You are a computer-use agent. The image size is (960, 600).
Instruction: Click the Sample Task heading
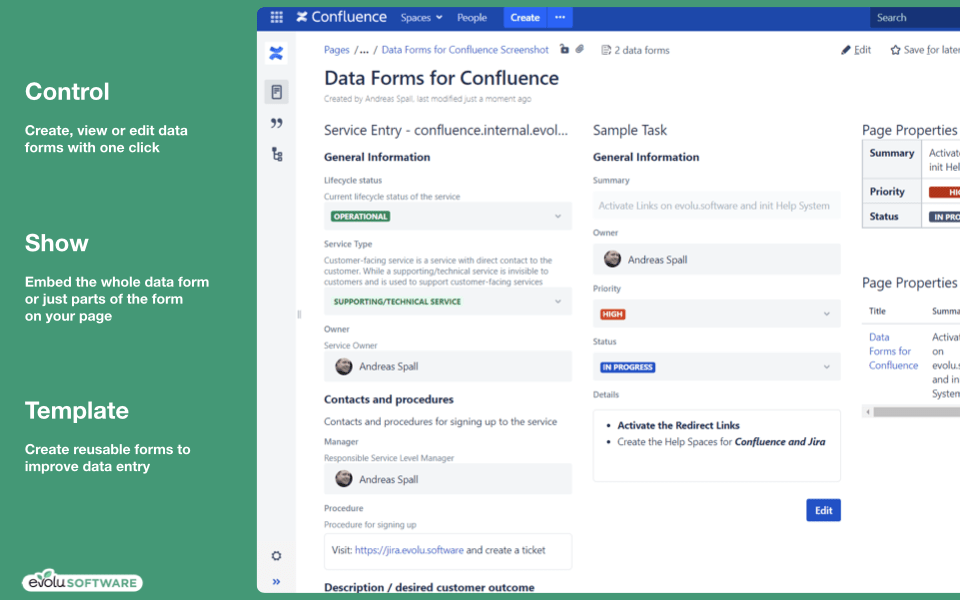629,130
